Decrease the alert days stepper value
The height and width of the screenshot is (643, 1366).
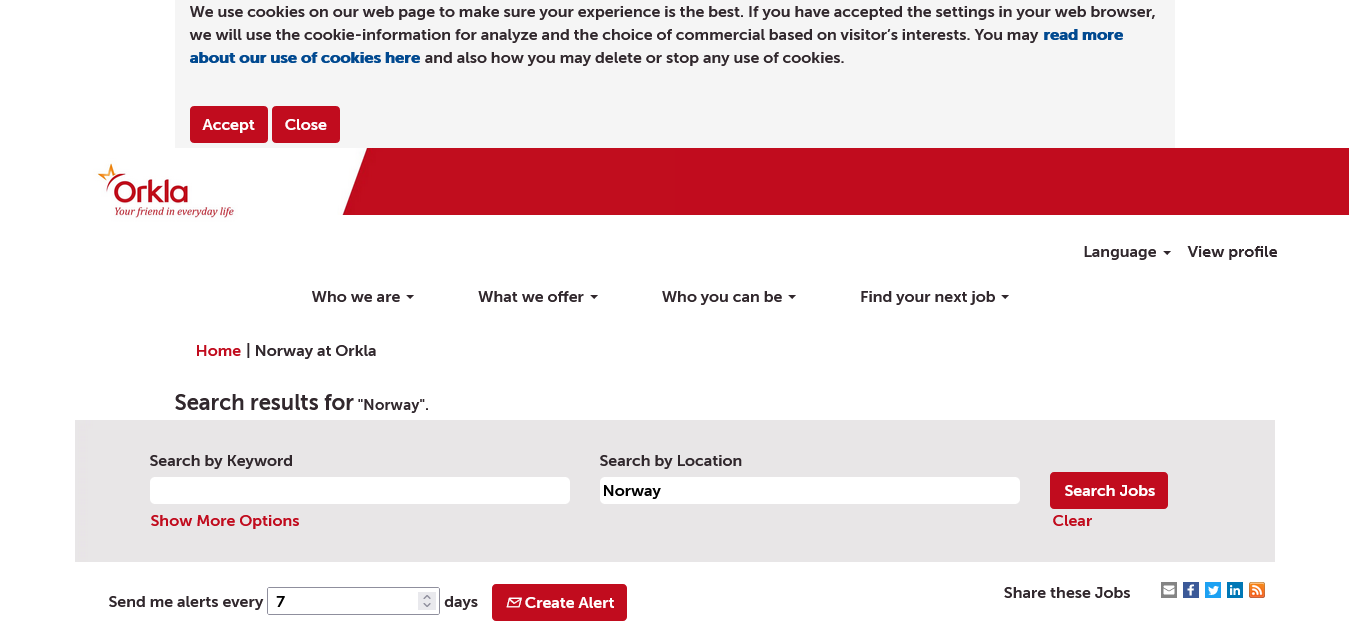click(427, 606)
